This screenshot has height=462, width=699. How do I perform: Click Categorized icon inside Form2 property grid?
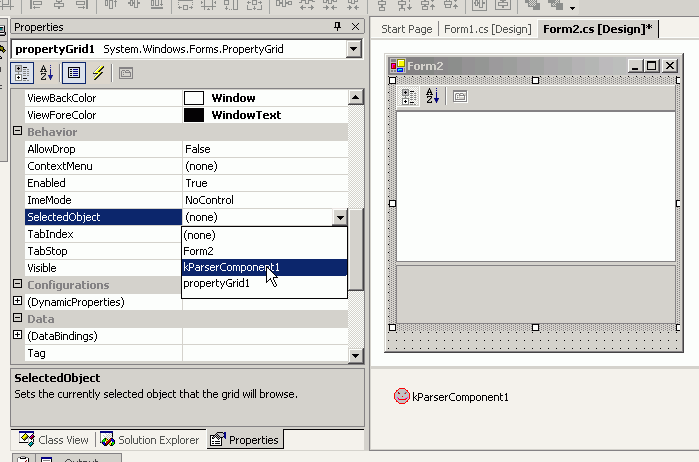click(409, 97)
